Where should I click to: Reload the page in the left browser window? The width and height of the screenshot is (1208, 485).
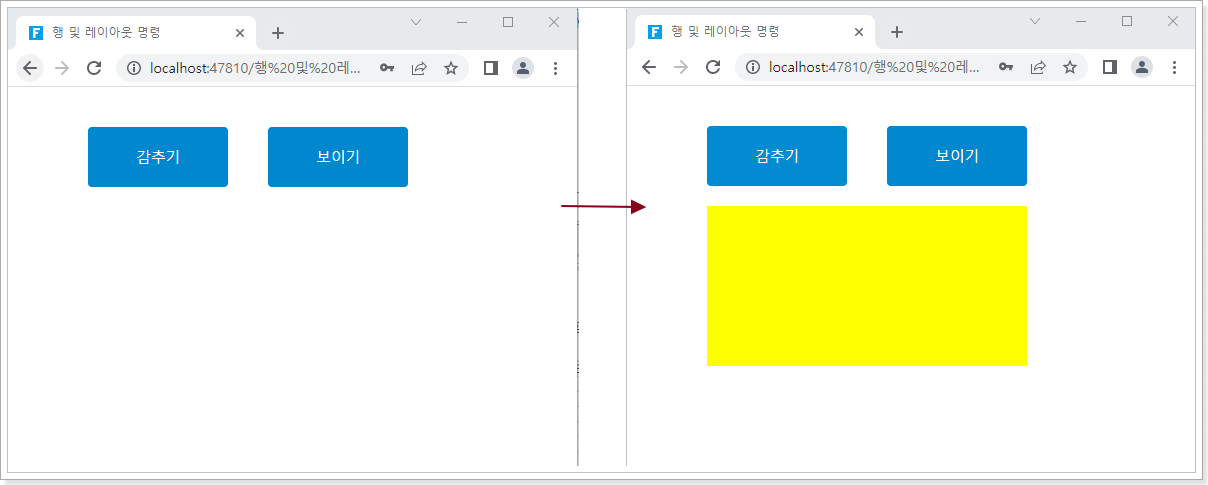(x=94, y=68)
